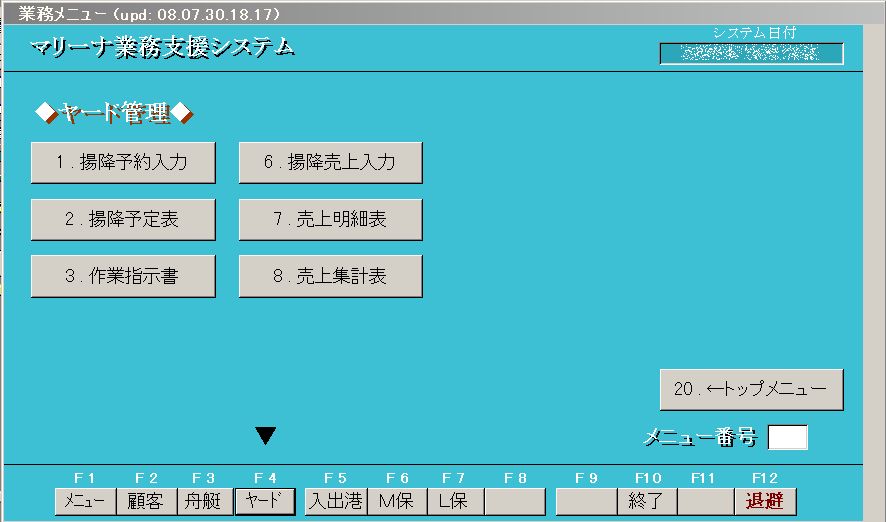Open 舟艇 using the F3 button
The height and width of the screenshot is (522, 886).
pos(205,501)
